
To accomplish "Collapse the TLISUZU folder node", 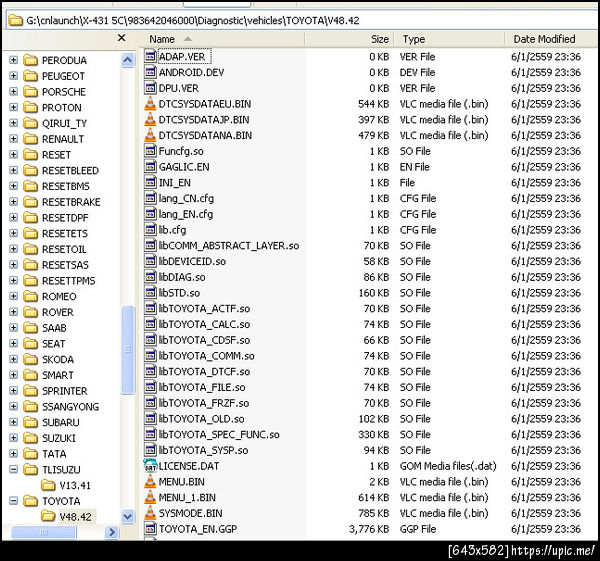I will click(x=13, y=469).
